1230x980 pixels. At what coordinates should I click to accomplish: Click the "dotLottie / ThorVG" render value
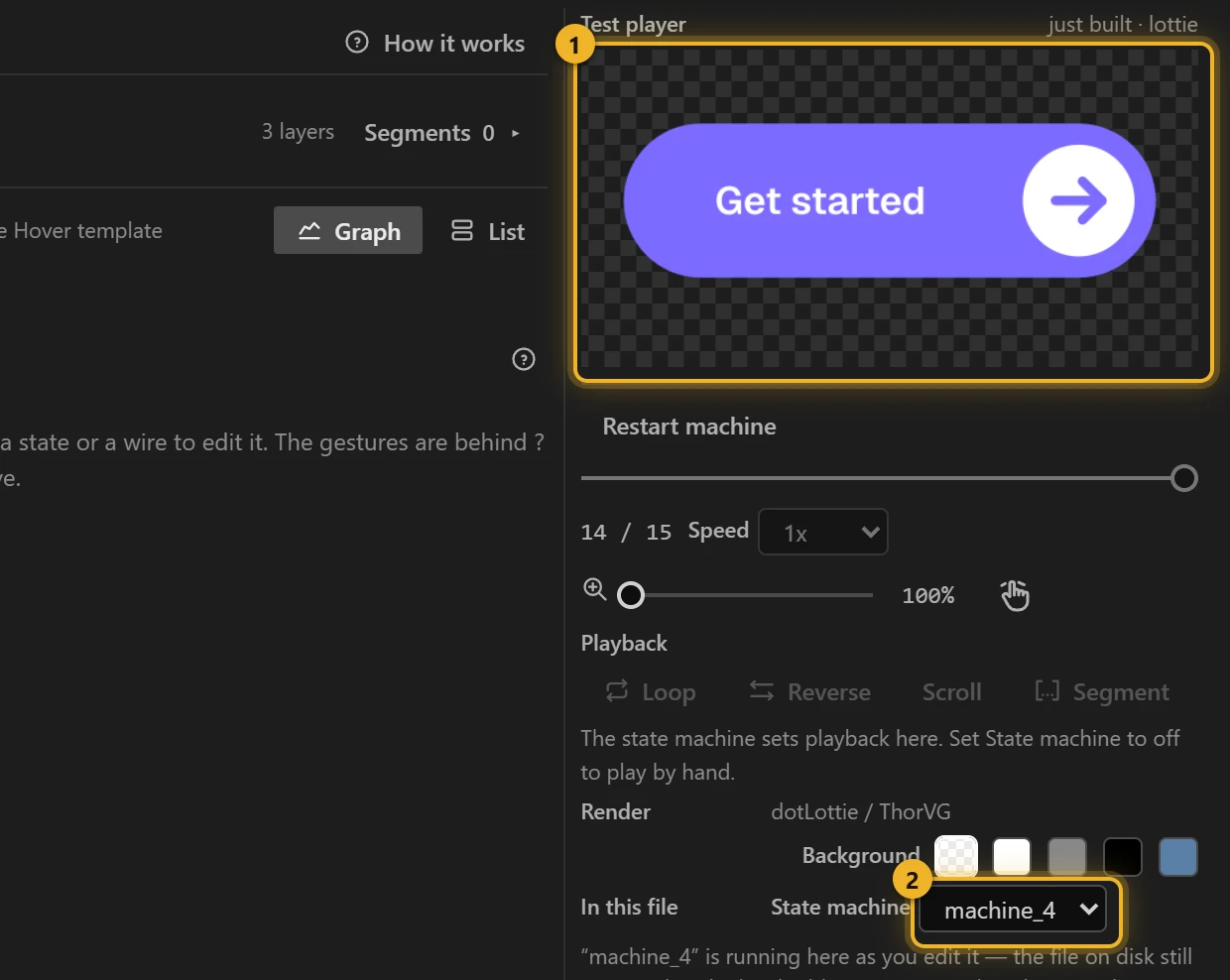click(861, 811)
